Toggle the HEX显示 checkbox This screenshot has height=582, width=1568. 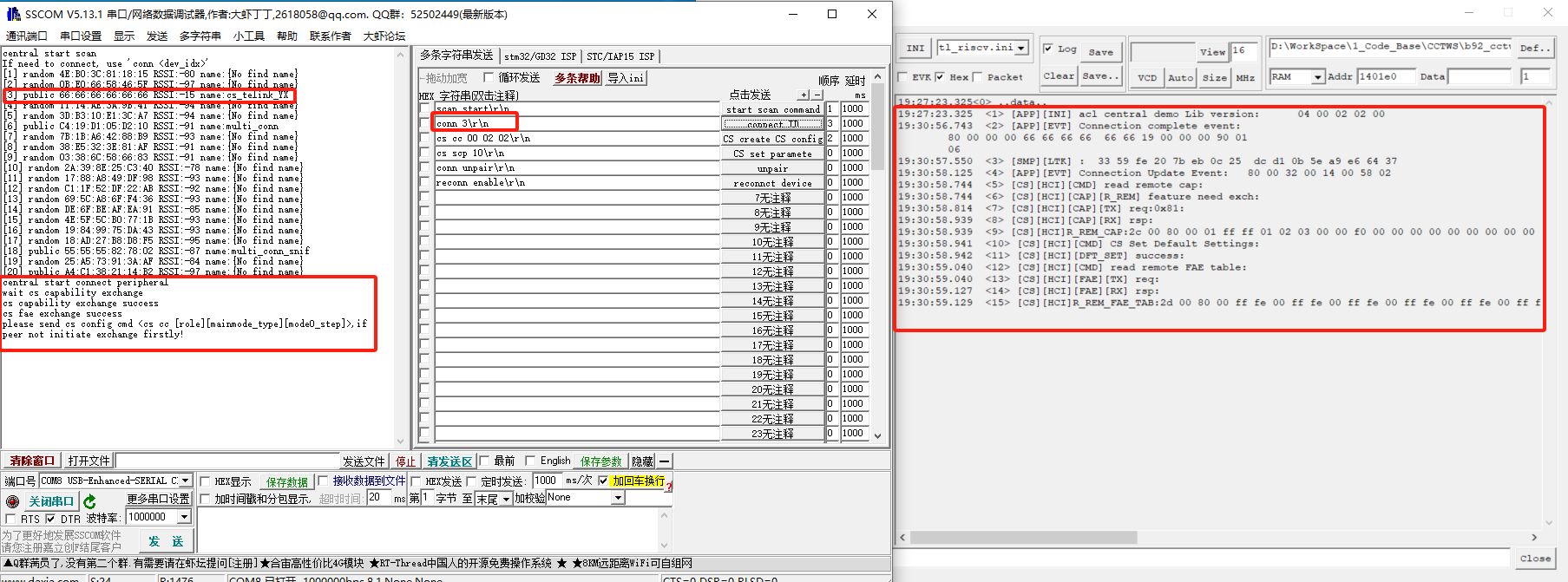pos(206,481)
